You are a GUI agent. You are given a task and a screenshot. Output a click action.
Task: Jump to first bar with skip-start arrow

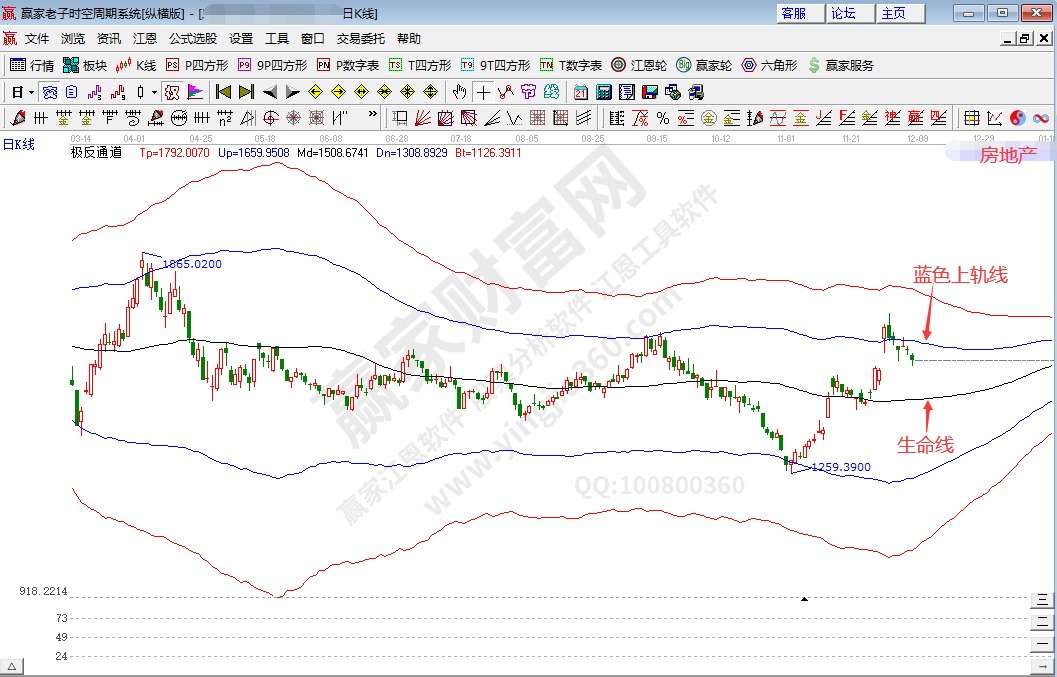(x=223, y=92)
